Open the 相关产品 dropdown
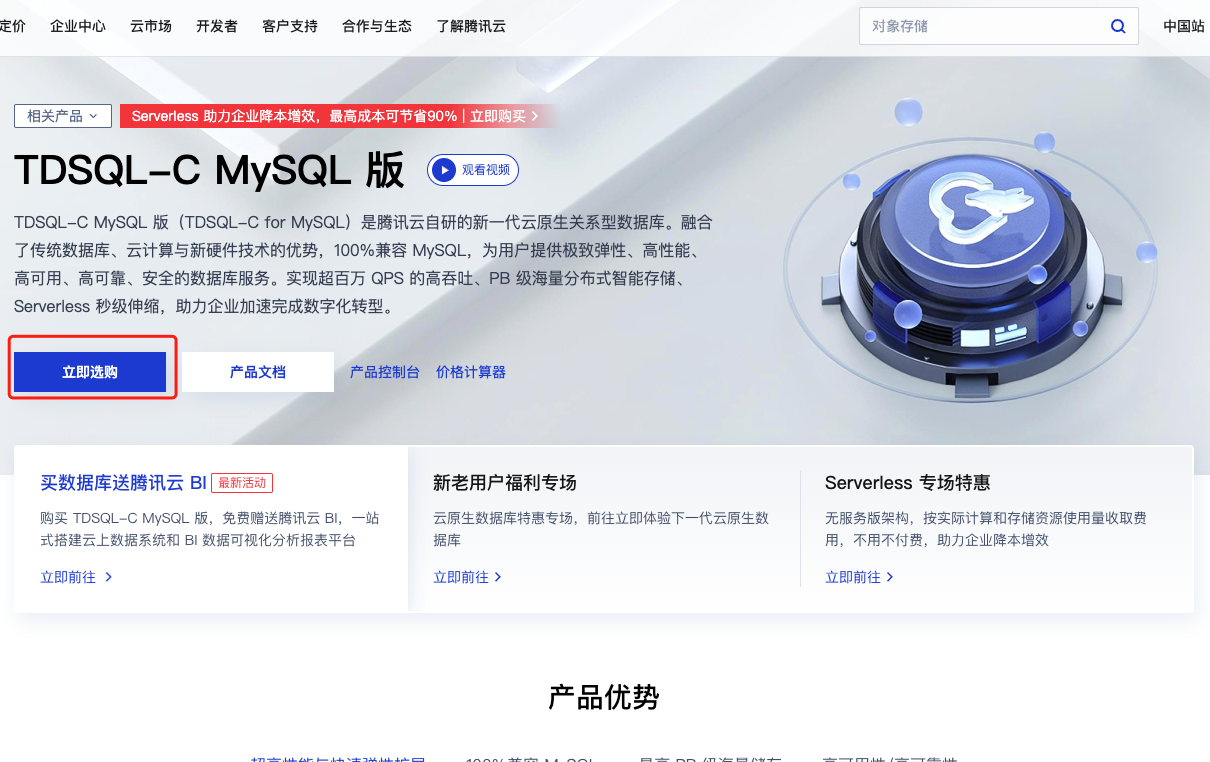The width and height of the screenshot is (1210, 762). point(62,116)
